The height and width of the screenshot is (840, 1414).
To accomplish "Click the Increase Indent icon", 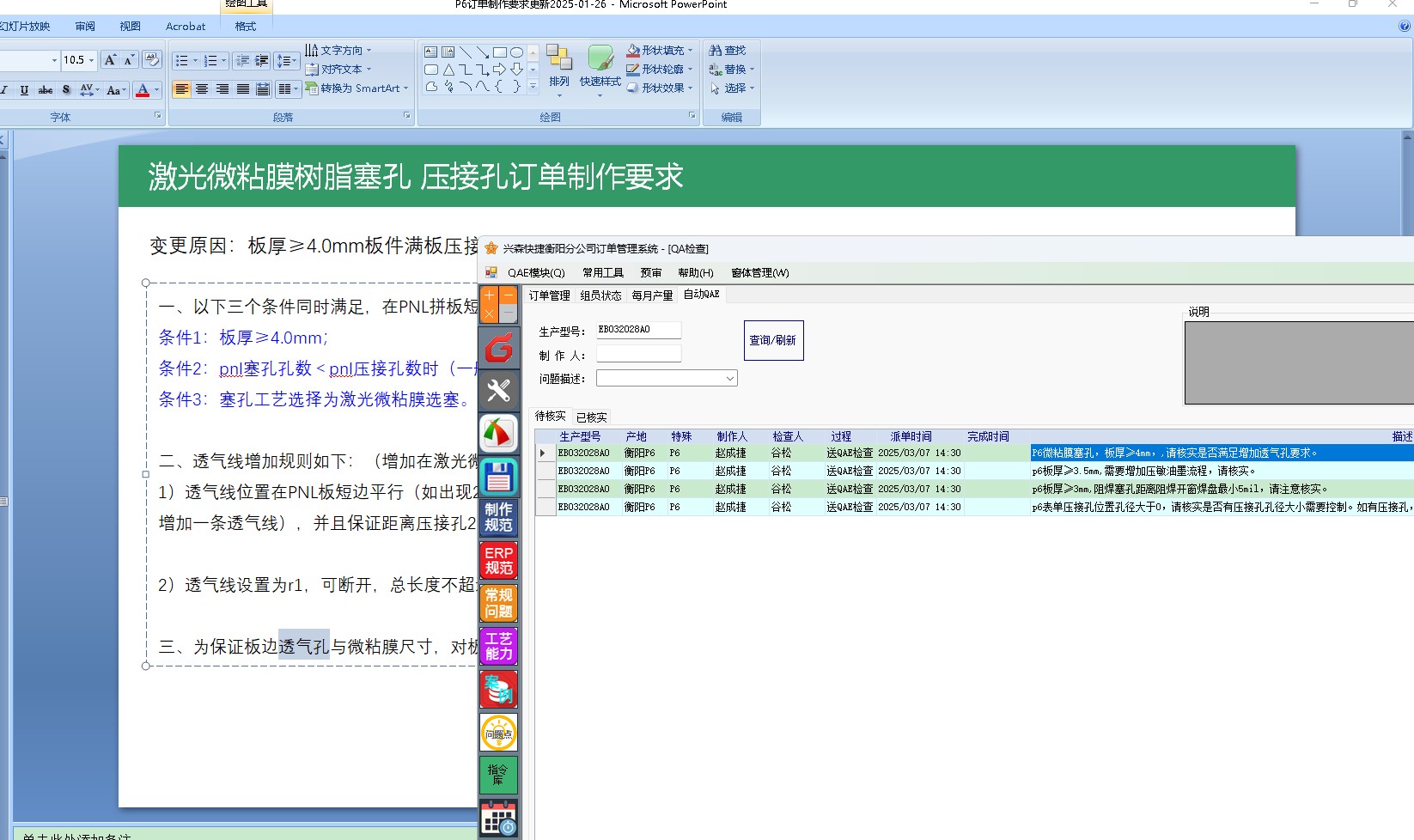I will [x=262, y=61].
